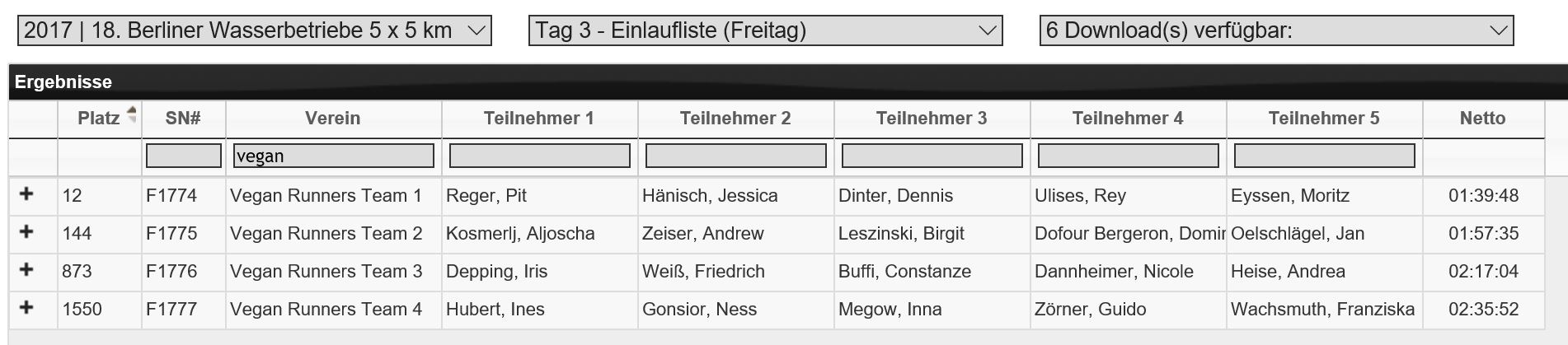The height and width of the screenshot is (345, 1568).
Task: Click the Teilnehmer 3 filter input
Action: click(932, 156)
